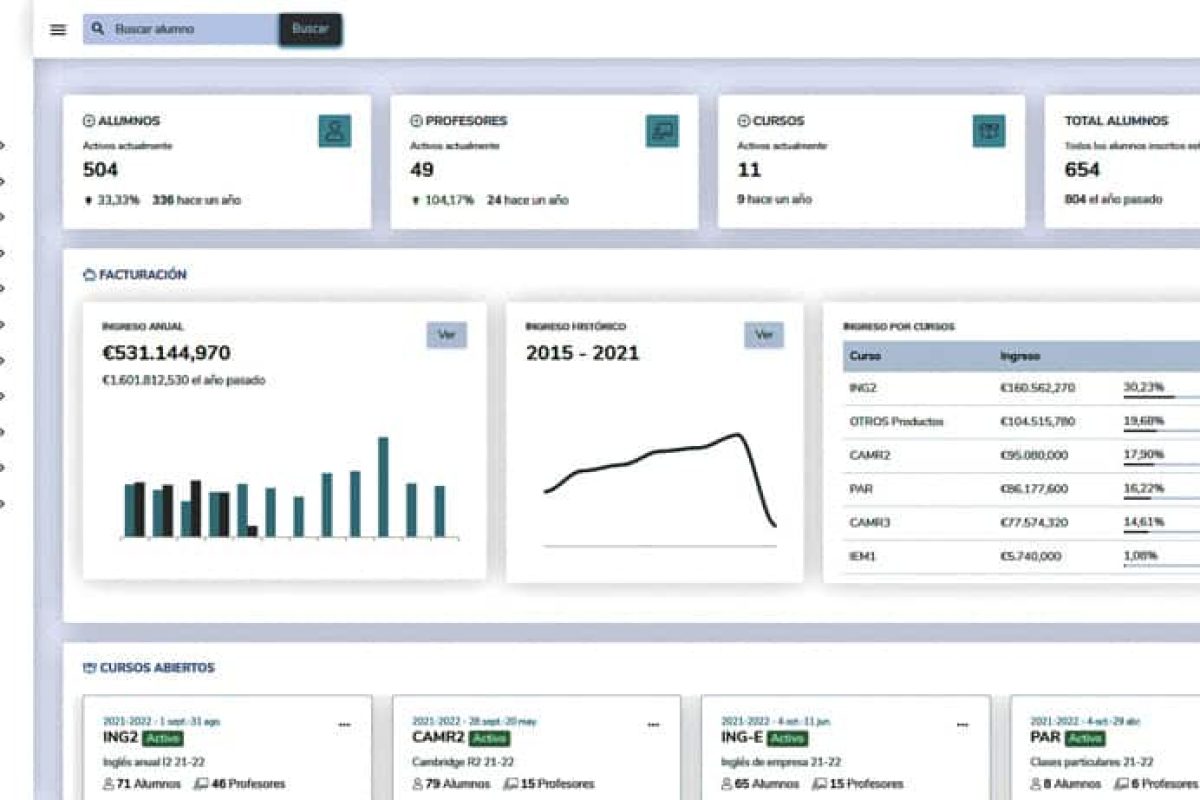Click the 19,68% progress bar for OTROS Productos
This screenshot has height=800, width=1200.
(x=1161, y=431)
